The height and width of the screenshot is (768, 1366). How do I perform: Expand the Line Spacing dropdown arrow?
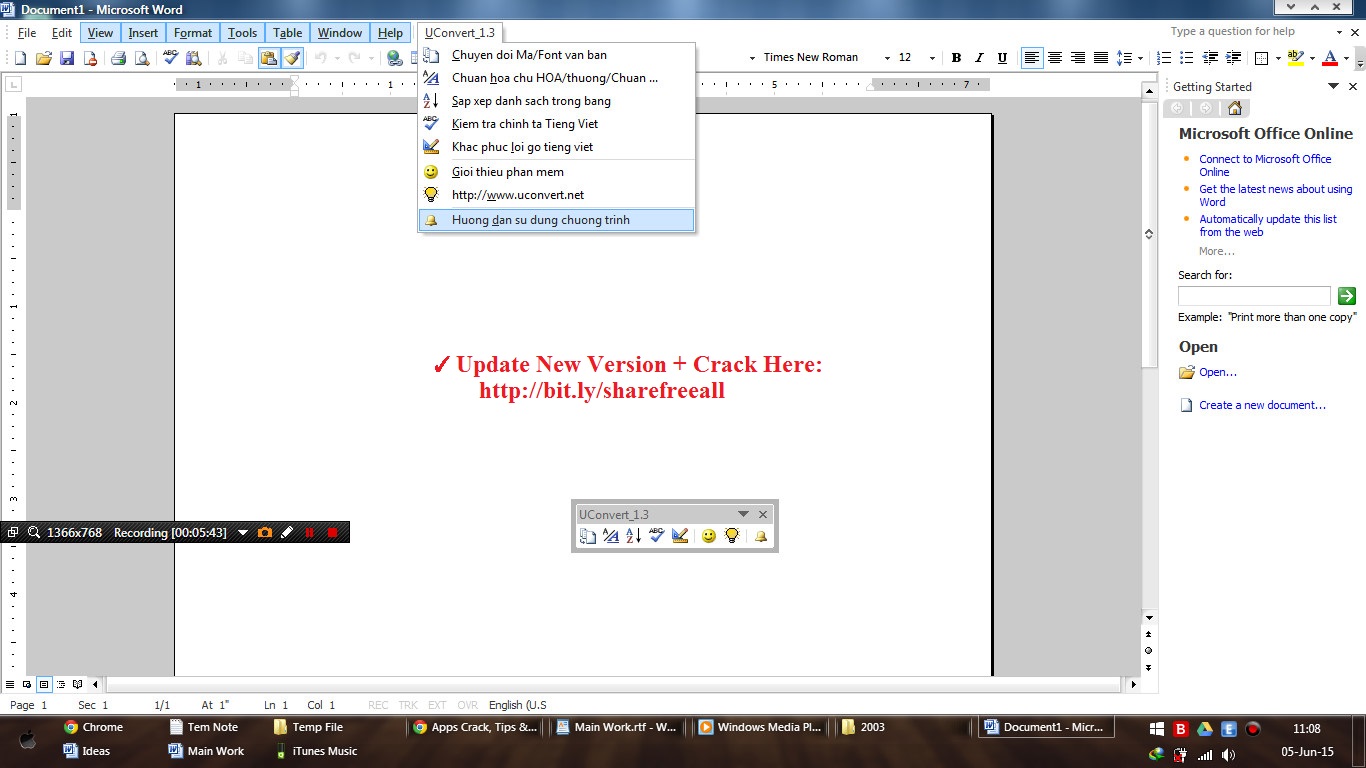(1140, 58)
